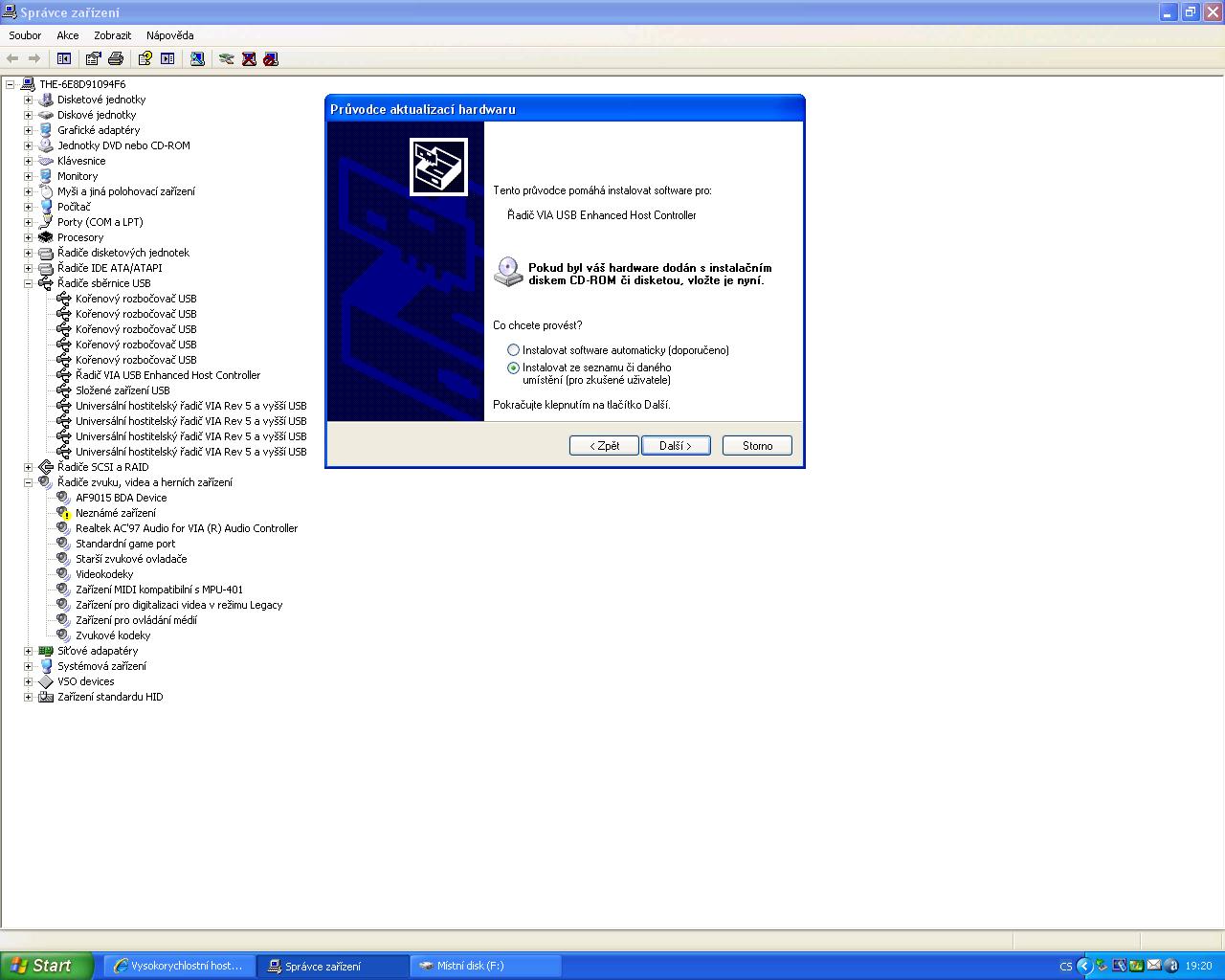
Task: Open Help via the question-mark toolbar icon
Action: point(145,58)
